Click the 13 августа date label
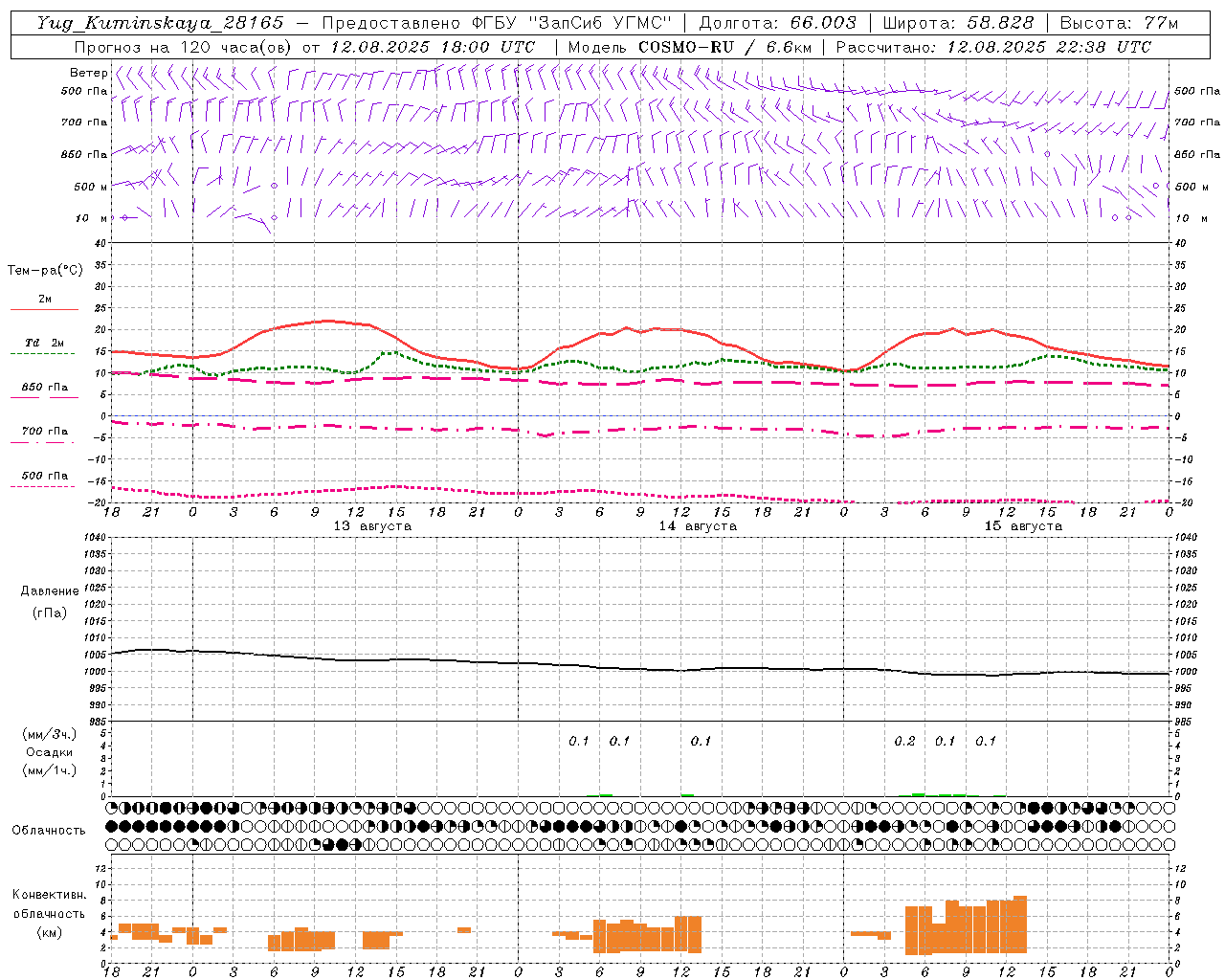Viewport: 1225px width, 980px height. [372, 526]
